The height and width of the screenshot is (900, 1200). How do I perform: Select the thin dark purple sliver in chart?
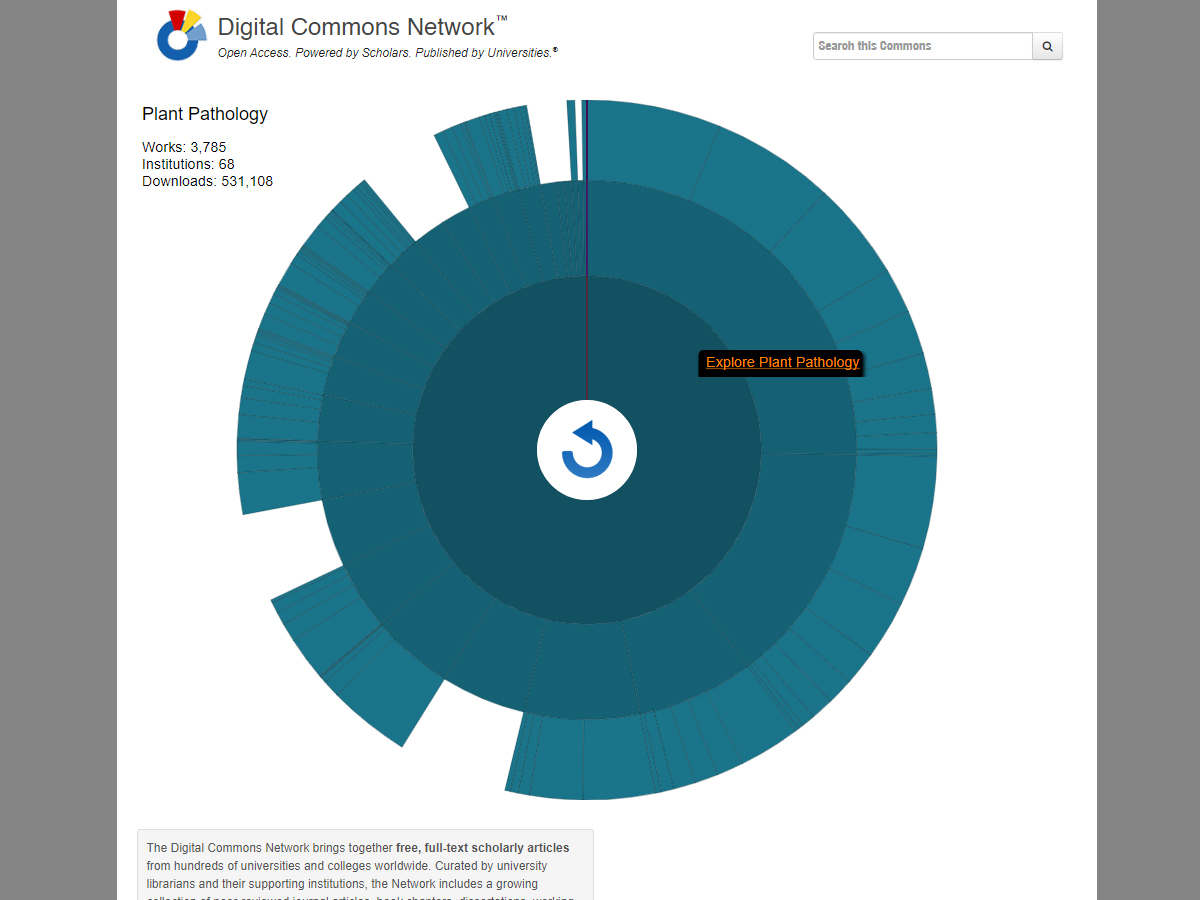586,200
